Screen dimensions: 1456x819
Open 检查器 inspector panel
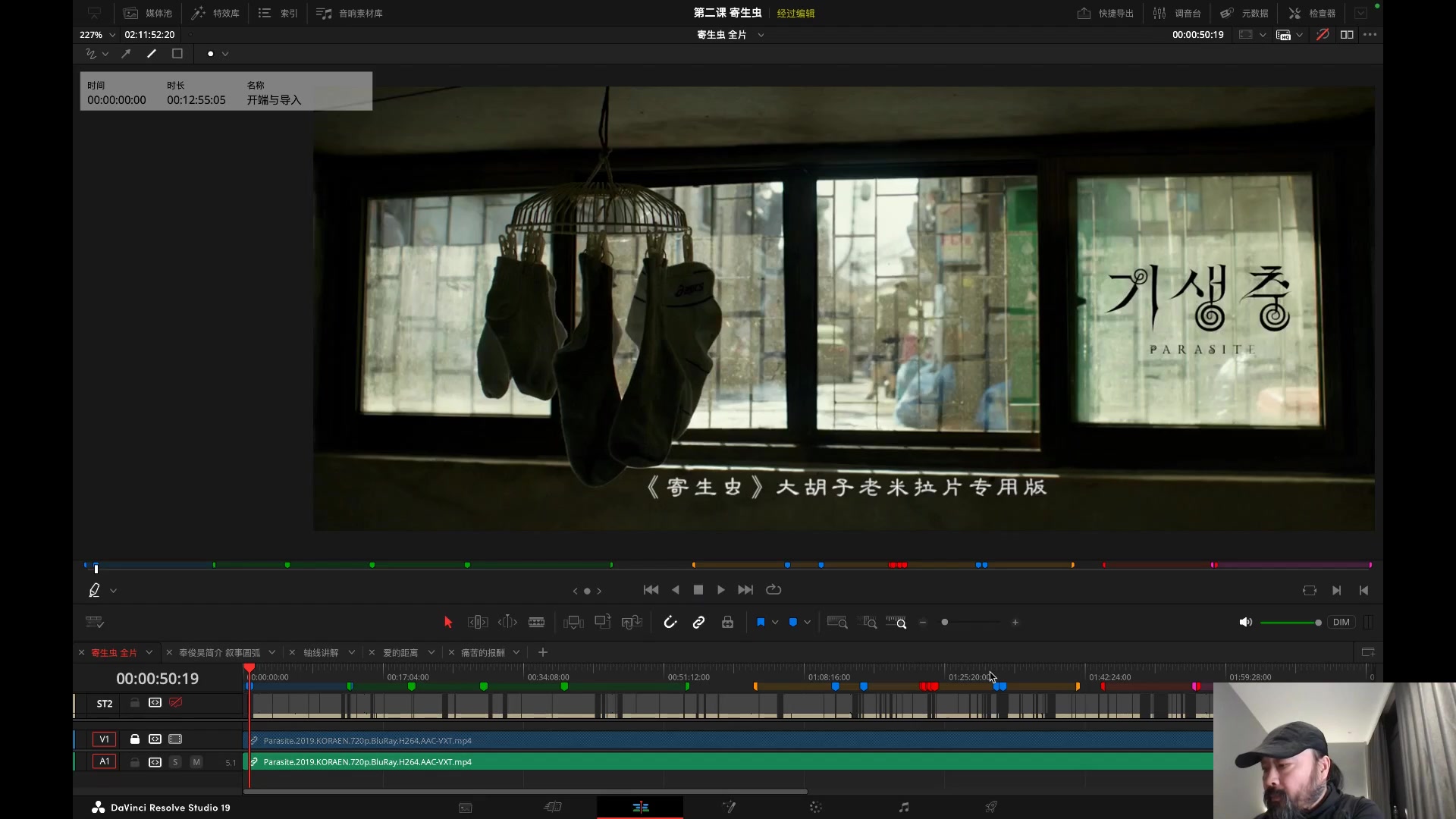point(1312,13)
